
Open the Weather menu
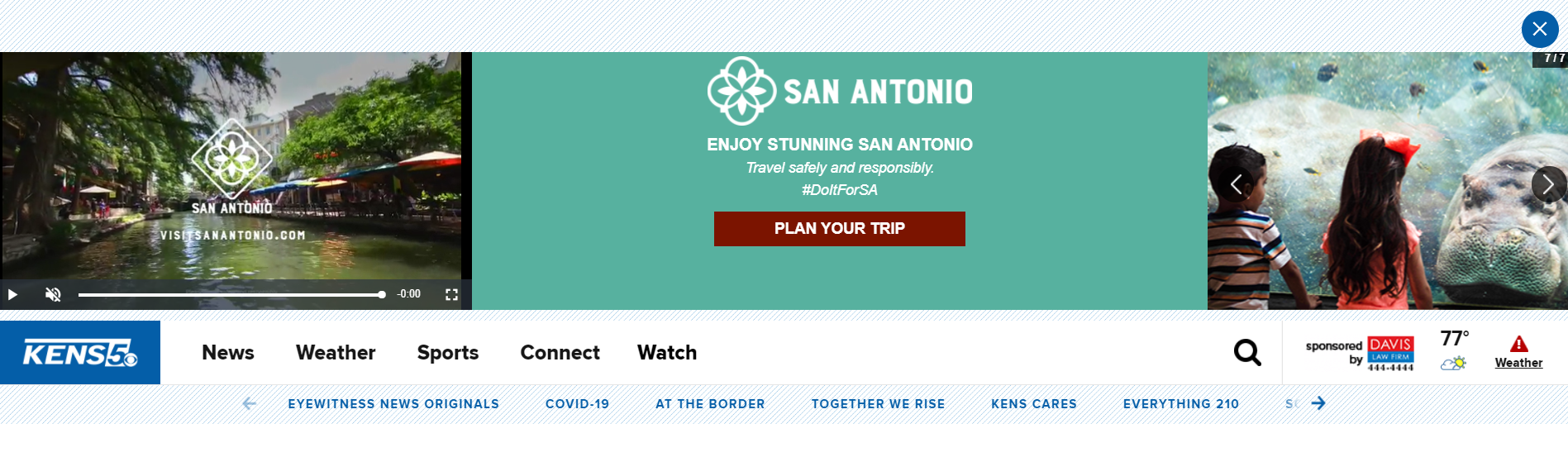click(336, 353)
